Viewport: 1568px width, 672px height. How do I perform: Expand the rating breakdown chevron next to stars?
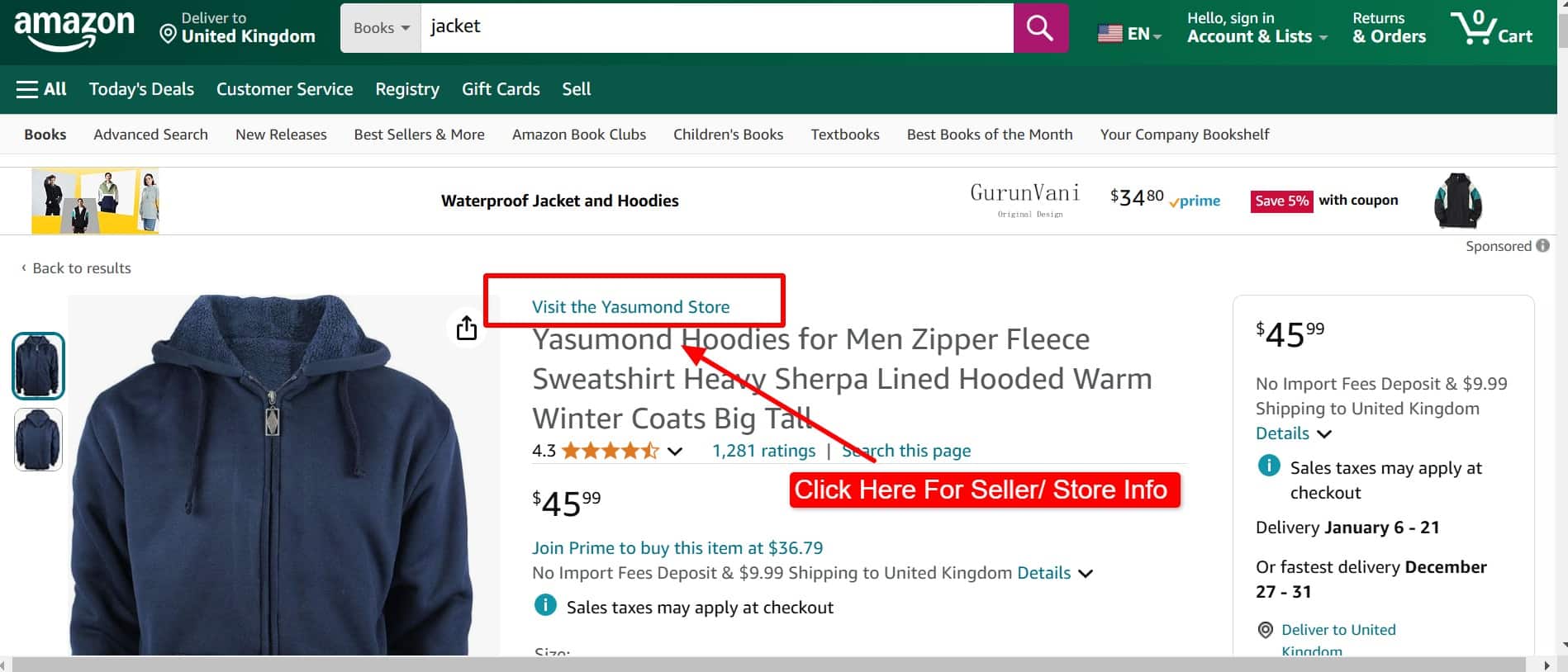coord(675,452)
